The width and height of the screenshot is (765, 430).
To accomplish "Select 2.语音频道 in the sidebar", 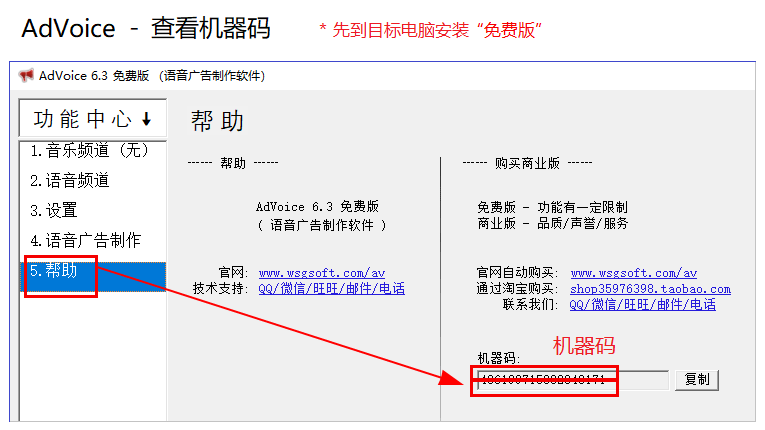I will [x=93, y=181].
